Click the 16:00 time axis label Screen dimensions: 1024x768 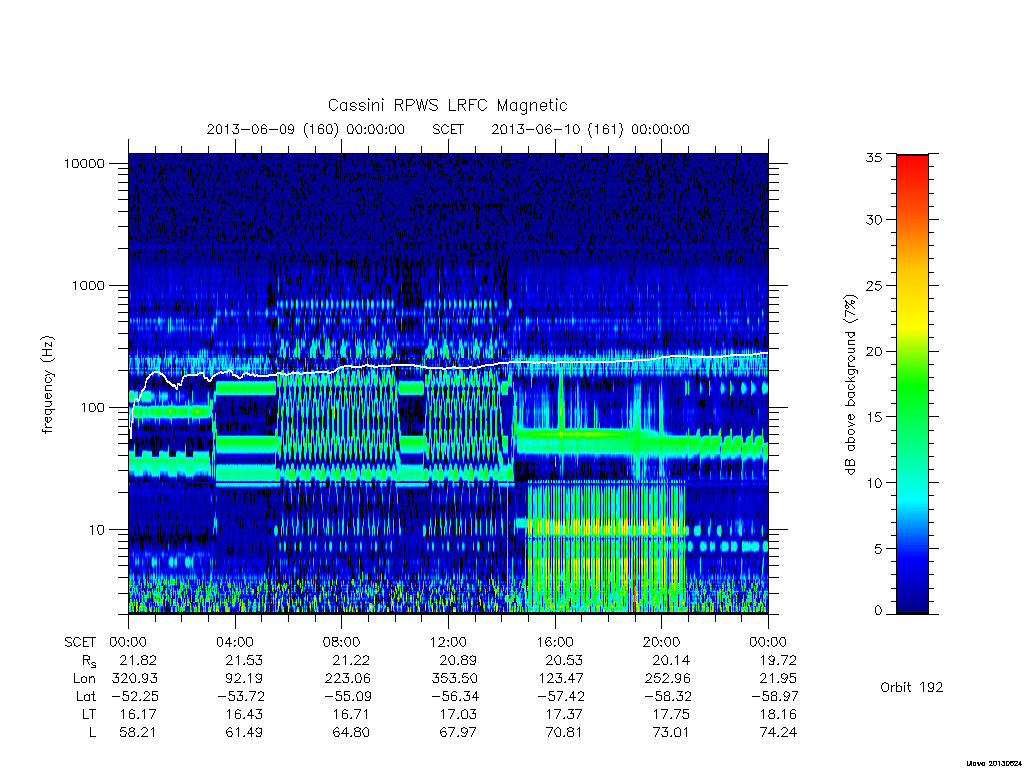[x=555, y=642]
